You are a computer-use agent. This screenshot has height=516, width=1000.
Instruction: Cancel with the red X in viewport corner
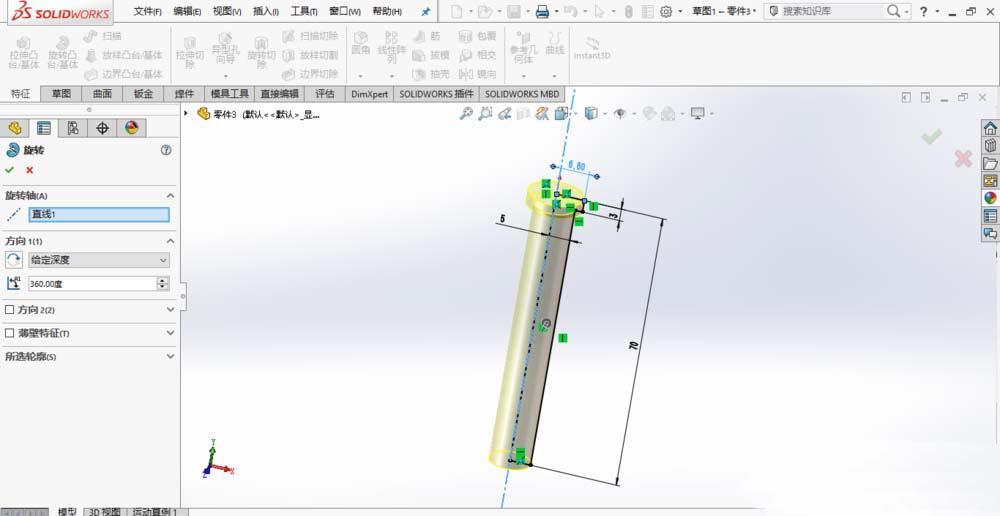click(963, 159)
